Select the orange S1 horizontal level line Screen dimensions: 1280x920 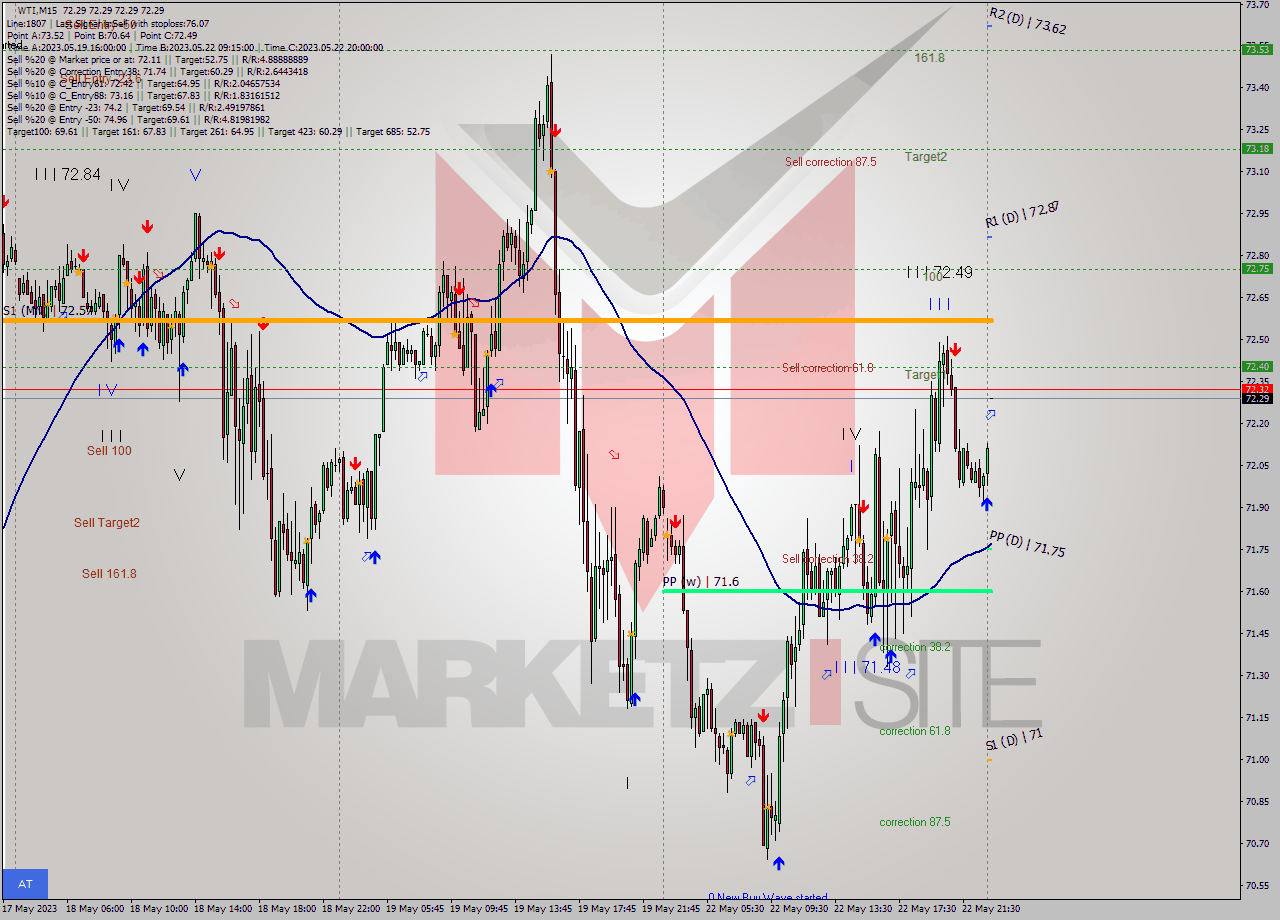[x=497, y=320]
